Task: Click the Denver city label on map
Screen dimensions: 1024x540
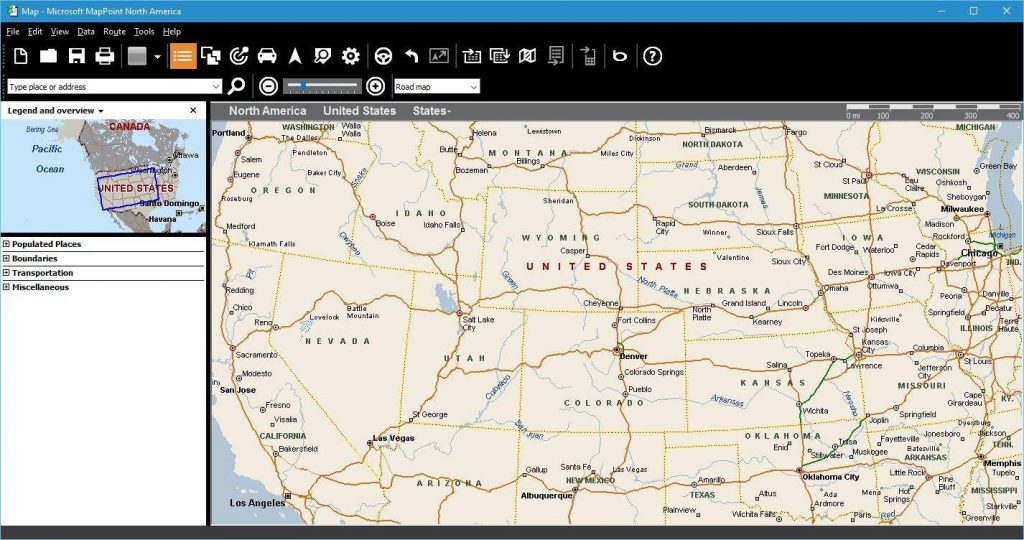Action: [x=633, y=357]
